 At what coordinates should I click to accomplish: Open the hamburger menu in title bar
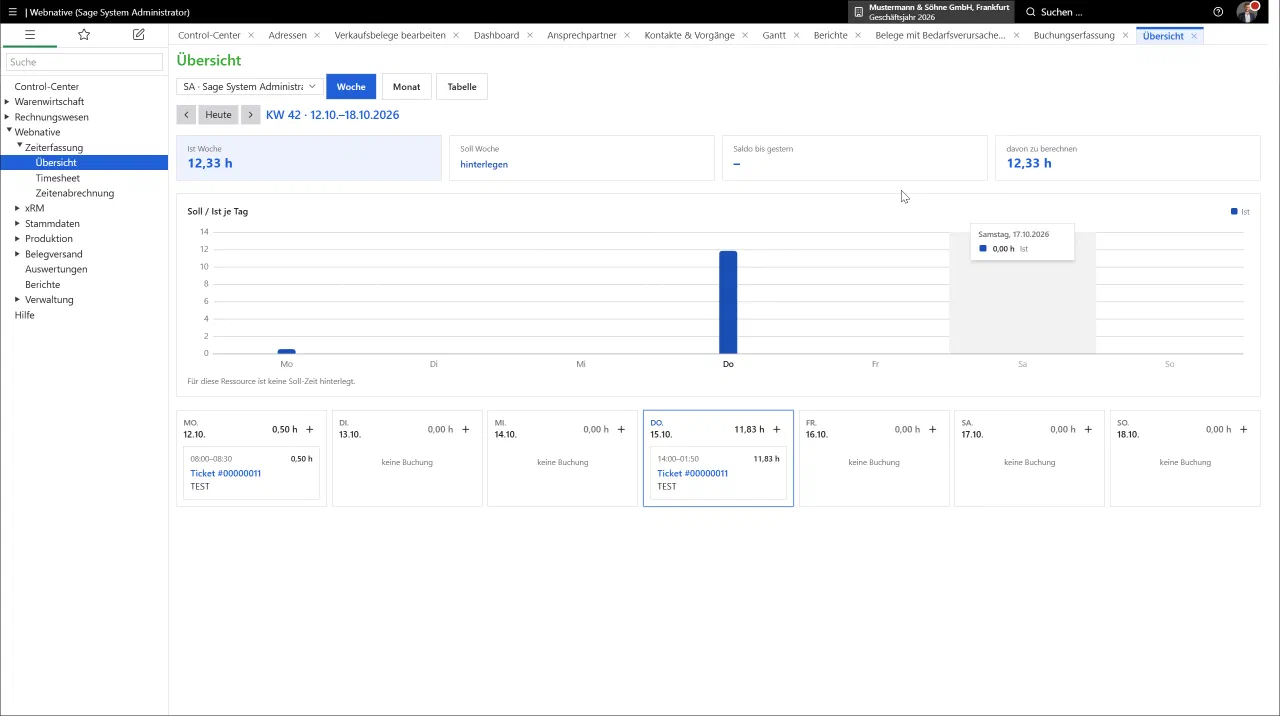[x=12, y=12]
